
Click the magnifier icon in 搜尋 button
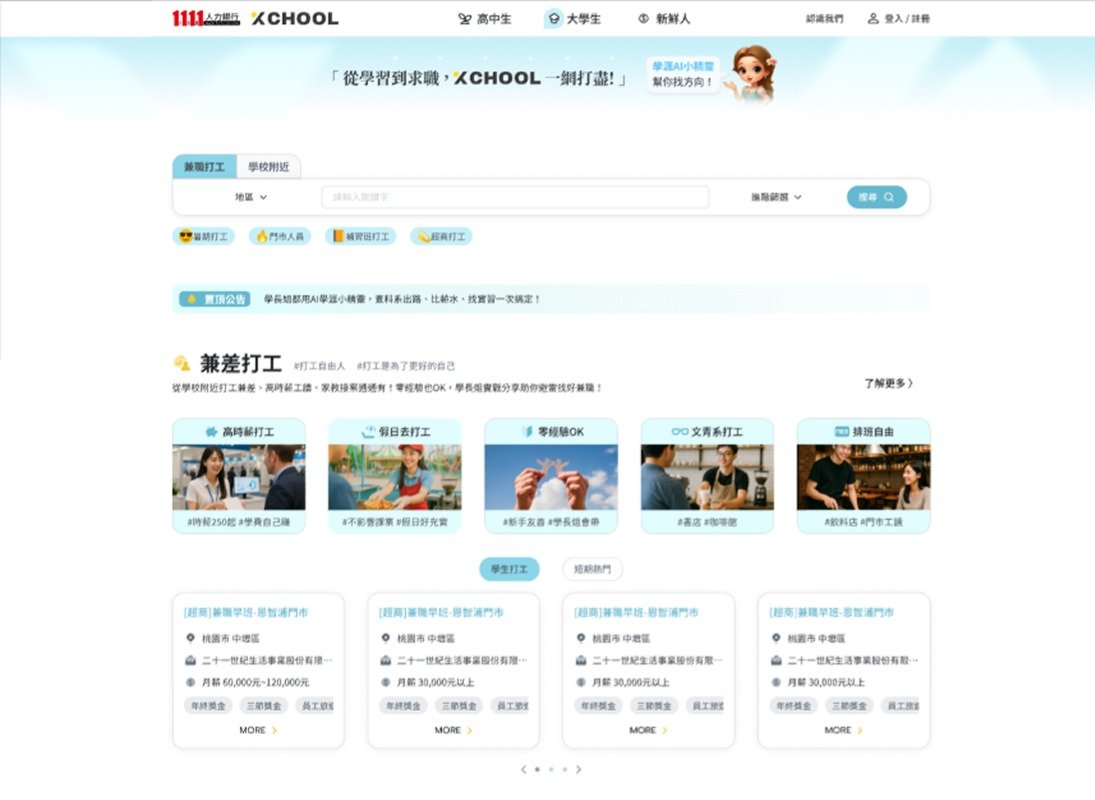[889, 198]
